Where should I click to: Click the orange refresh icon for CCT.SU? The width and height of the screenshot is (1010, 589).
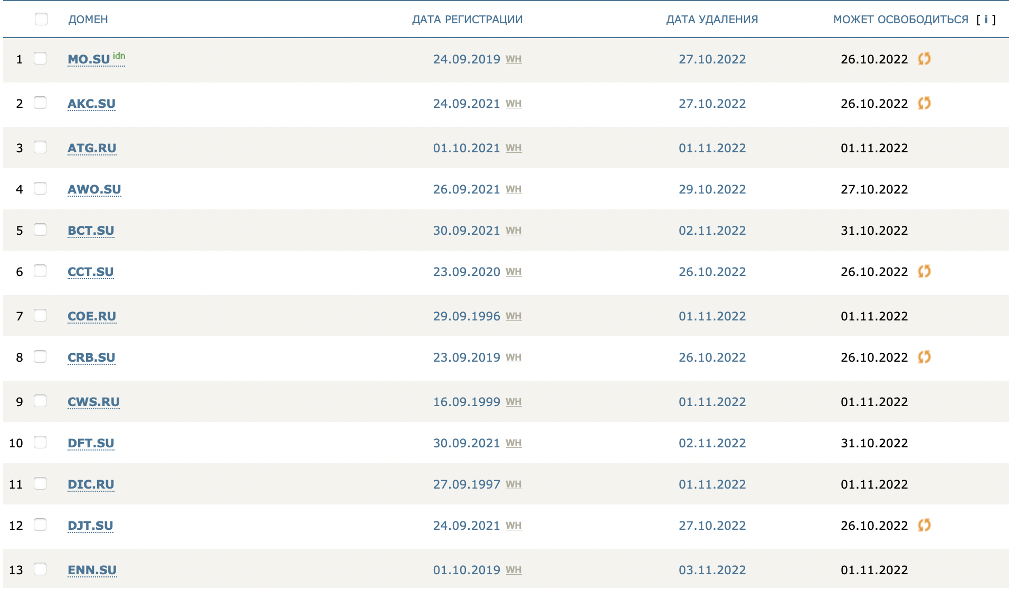tap(924, 271)
